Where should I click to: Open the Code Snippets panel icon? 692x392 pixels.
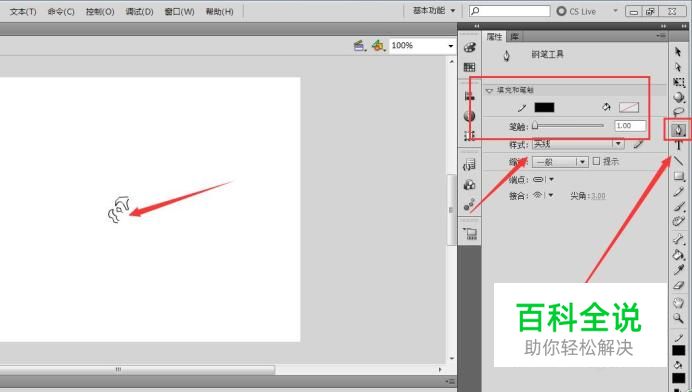pos(470,165)
